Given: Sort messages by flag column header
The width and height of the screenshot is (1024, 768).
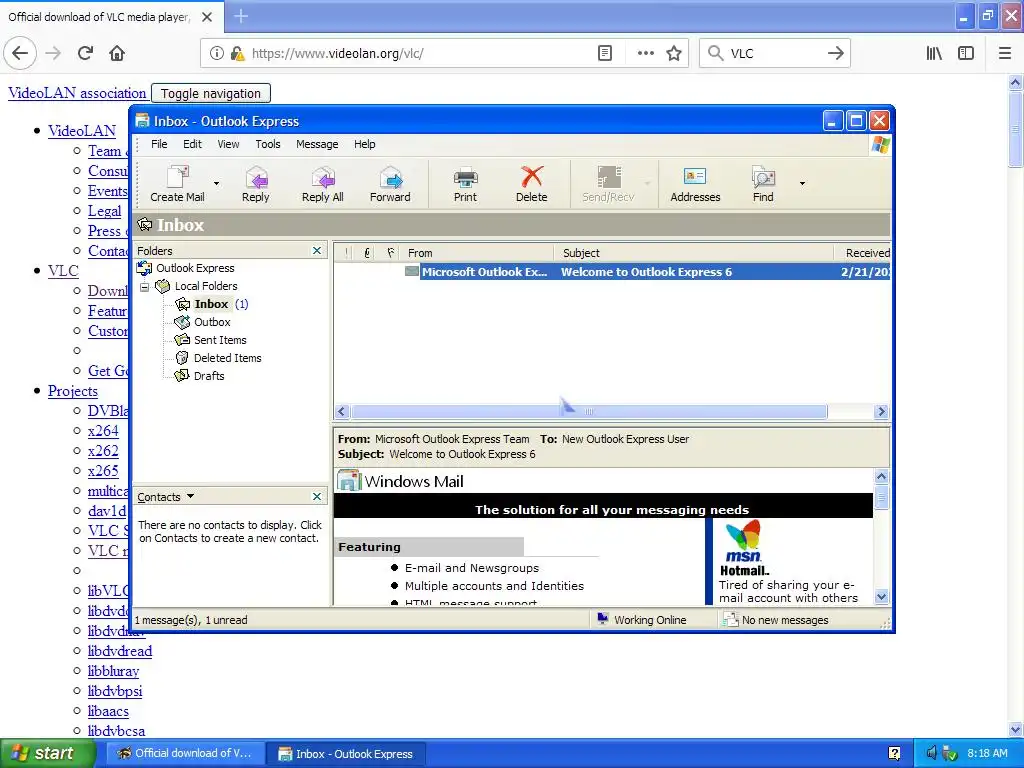Looking at the screenshot, I should pyautogui.click(x=391, y=253).
